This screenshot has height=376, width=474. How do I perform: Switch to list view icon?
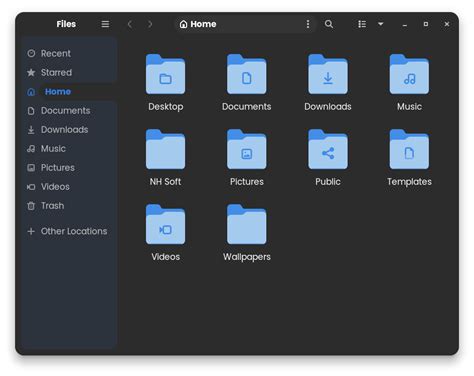pos(362,24)
